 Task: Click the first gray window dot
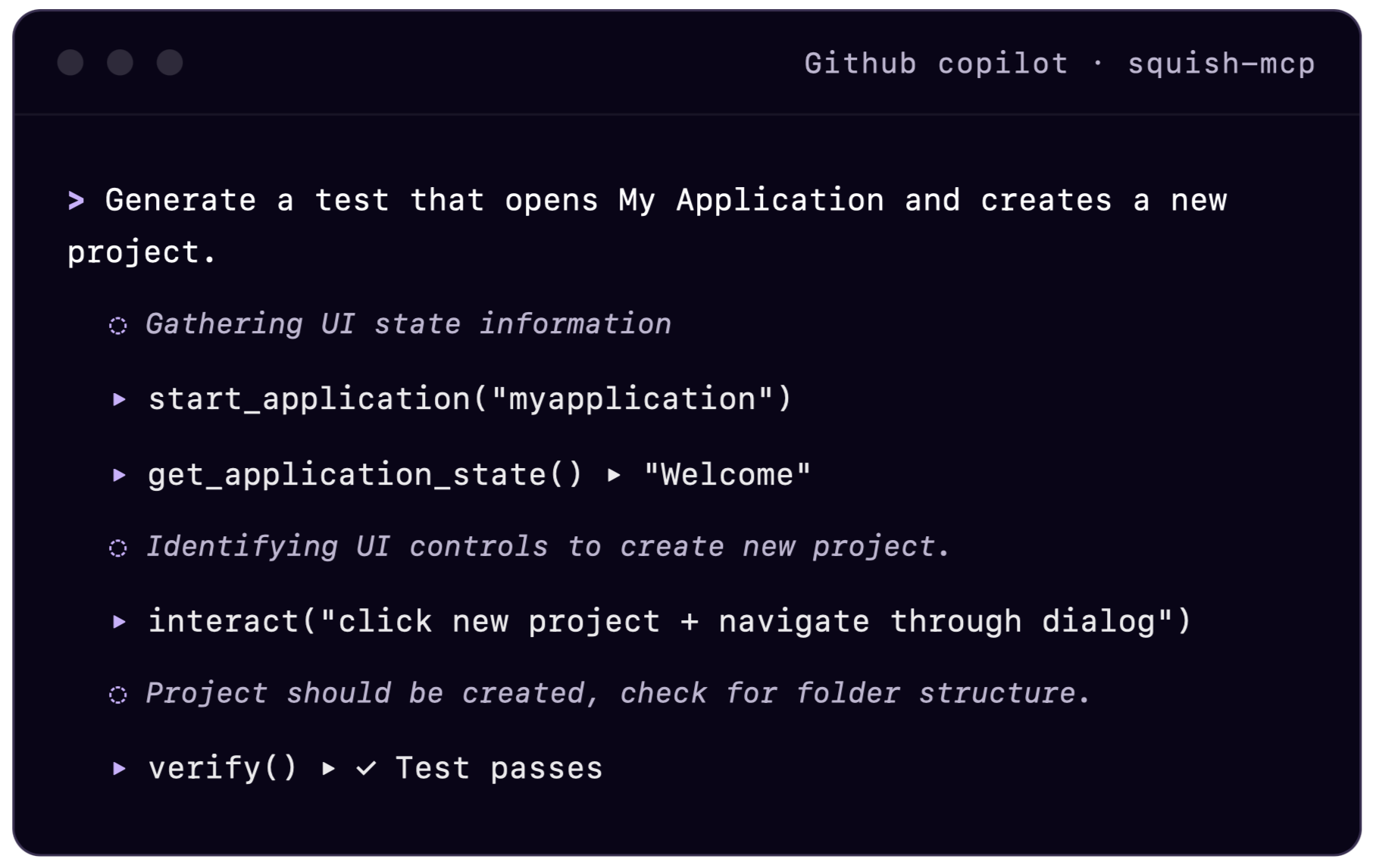click(70, 62)
